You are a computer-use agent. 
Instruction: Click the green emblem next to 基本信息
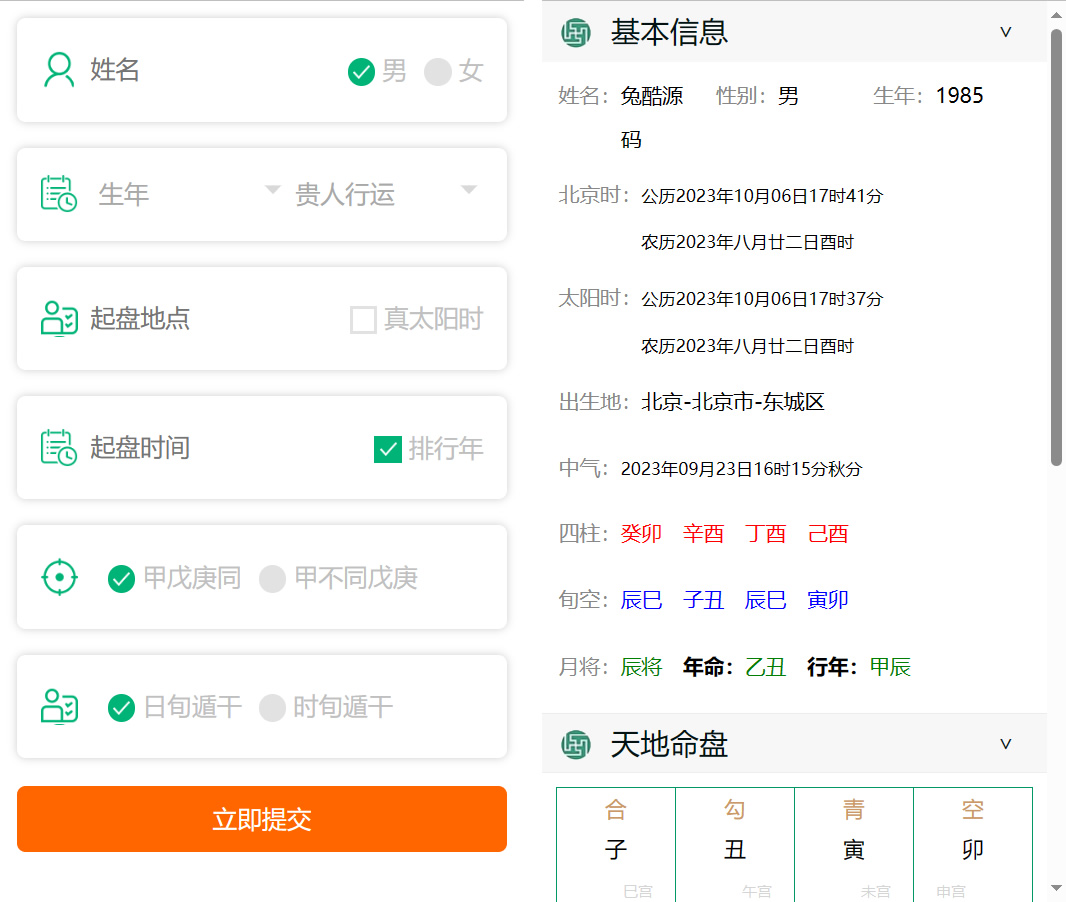(x=576, y=33)
